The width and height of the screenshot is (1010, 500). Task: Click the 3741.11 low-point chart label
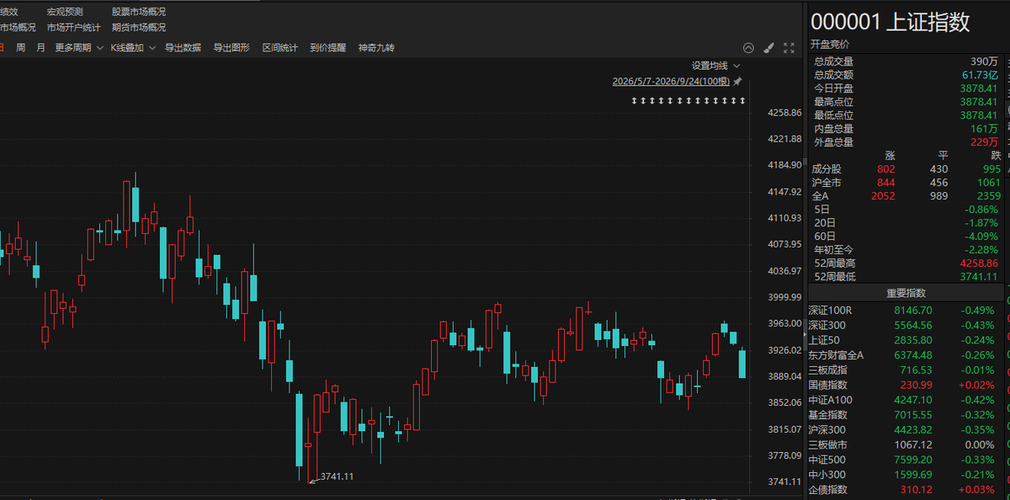[337, 476]
